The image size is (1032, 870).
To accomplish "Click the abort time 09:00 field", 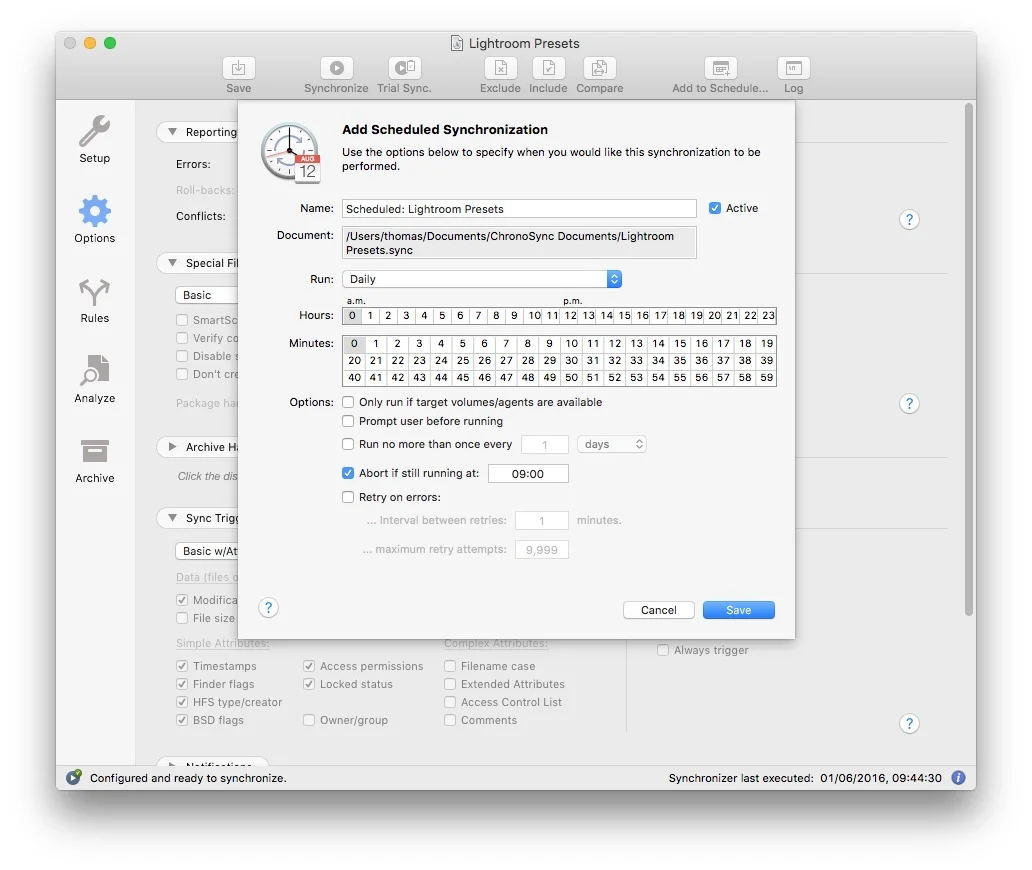I will point(528,474).
